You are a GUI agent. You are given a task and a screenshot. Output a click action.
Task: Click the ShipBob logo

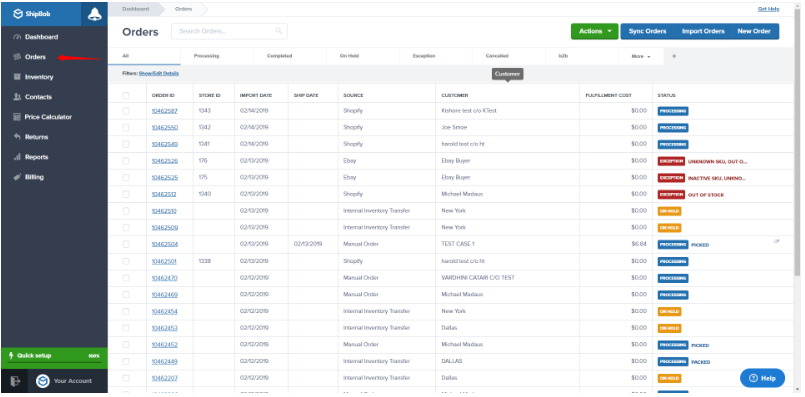click(x=32, y=14)
